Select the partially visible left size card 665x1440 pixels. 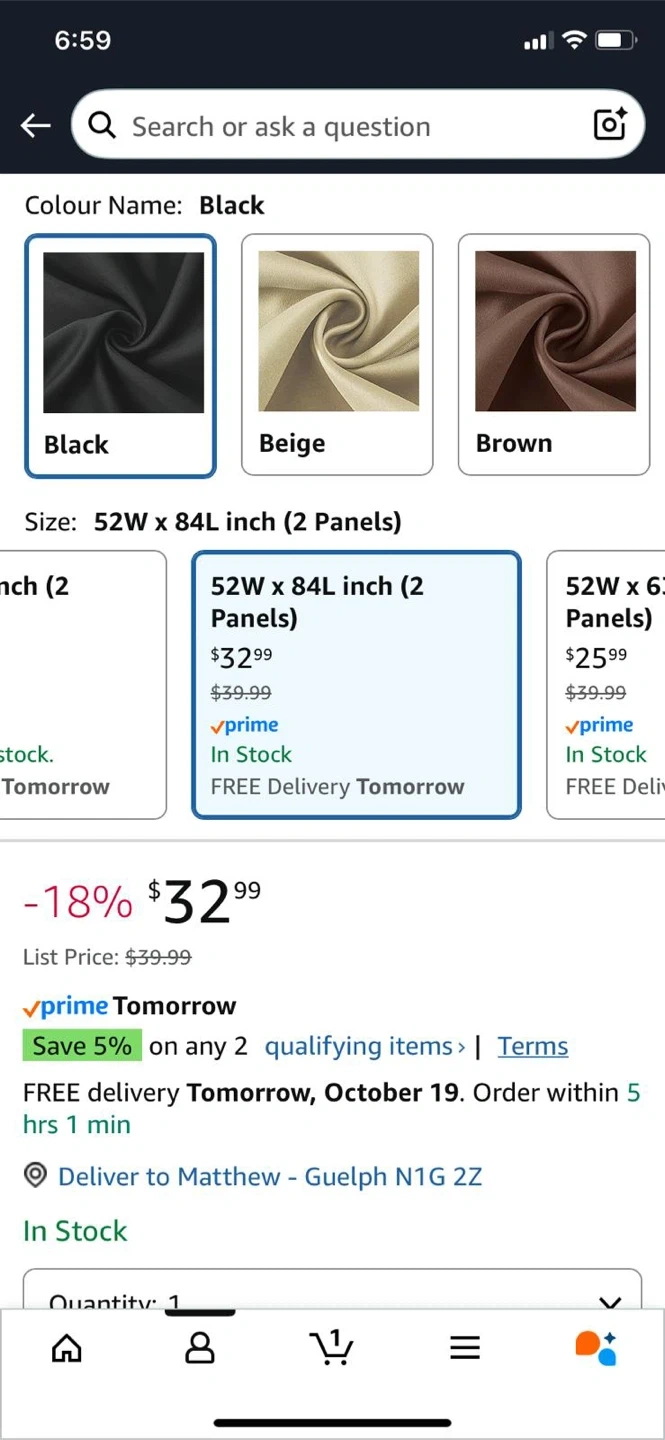tap(82, 684)
